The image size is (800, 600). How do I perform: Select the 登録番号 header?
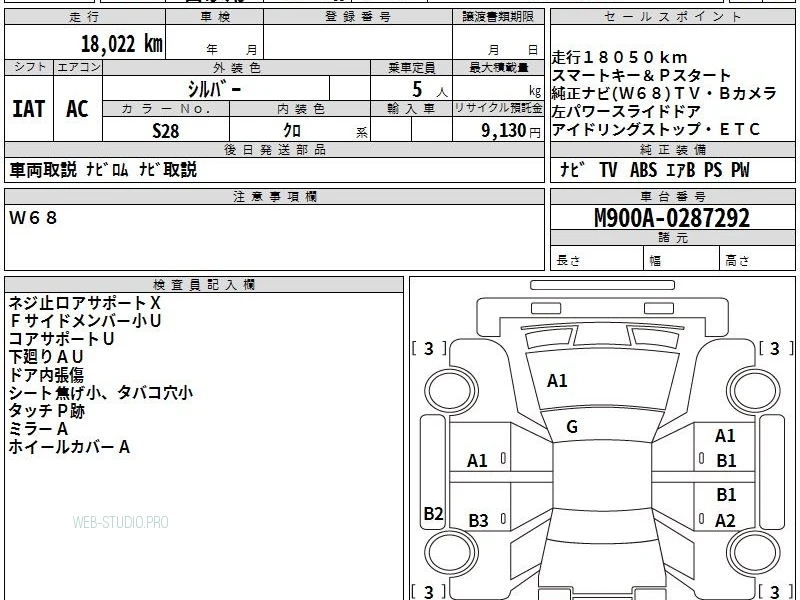pos(358,17)
